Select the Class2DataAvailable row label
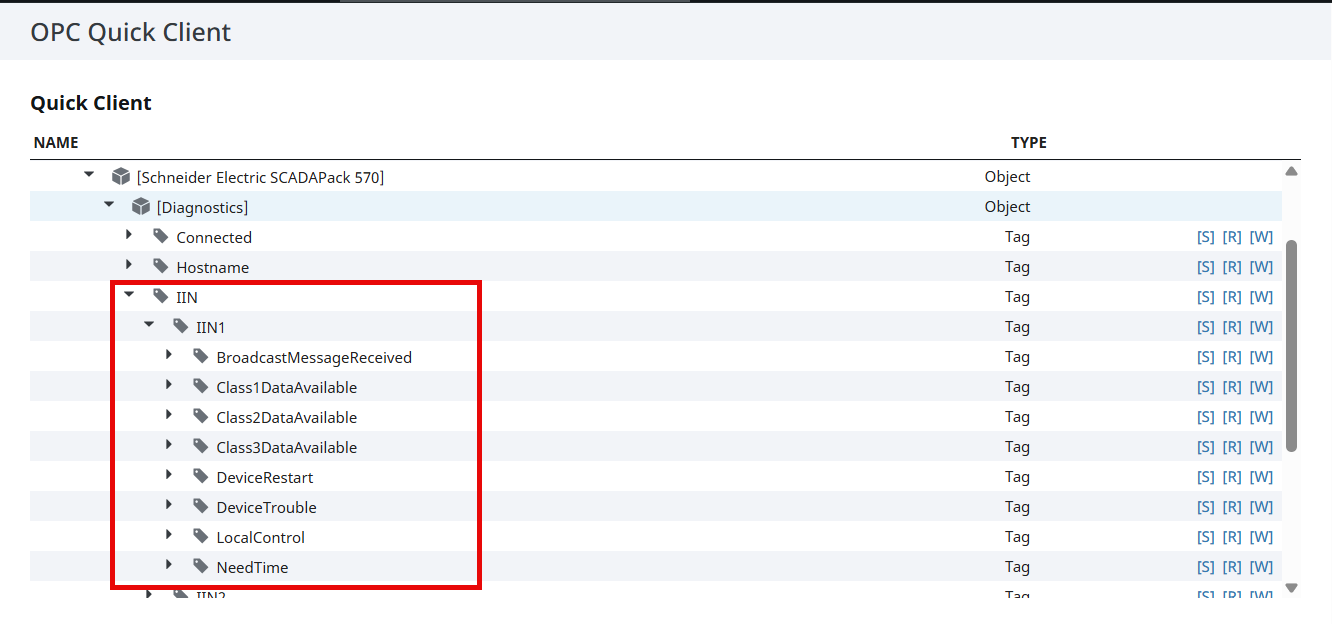Screen dimensions: 1332x624 286,417
